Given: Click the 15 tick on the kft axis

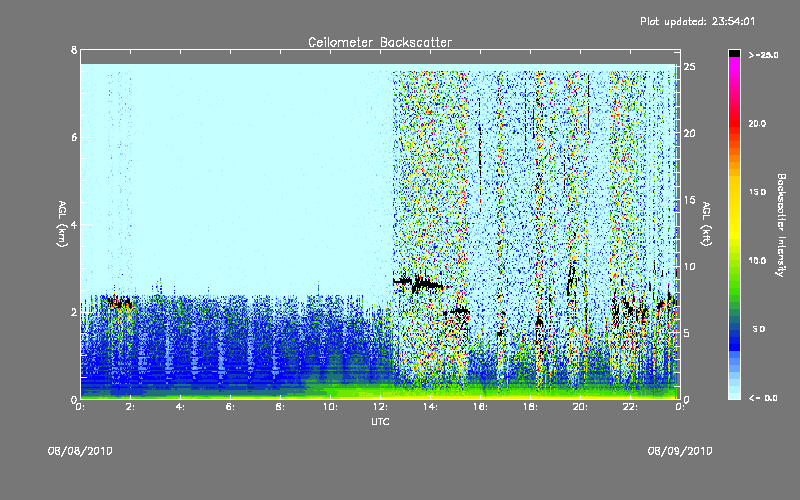Looking at the screenshot, I should [x=689, y=199].
